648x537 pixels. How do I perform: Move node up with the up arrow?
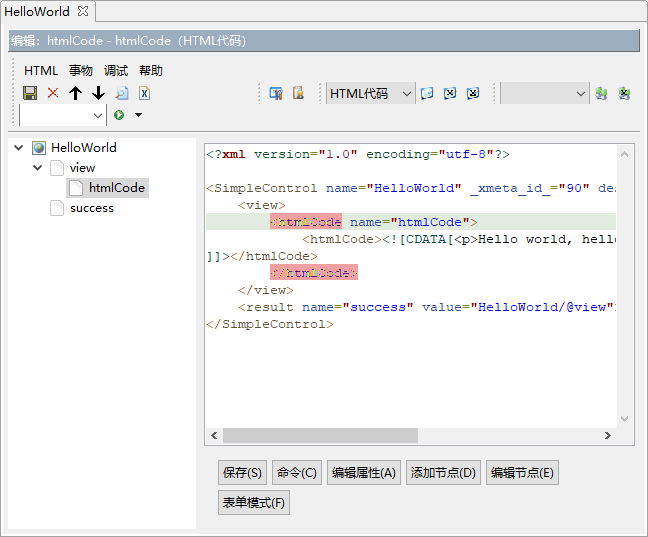click(x=75, y=93)
